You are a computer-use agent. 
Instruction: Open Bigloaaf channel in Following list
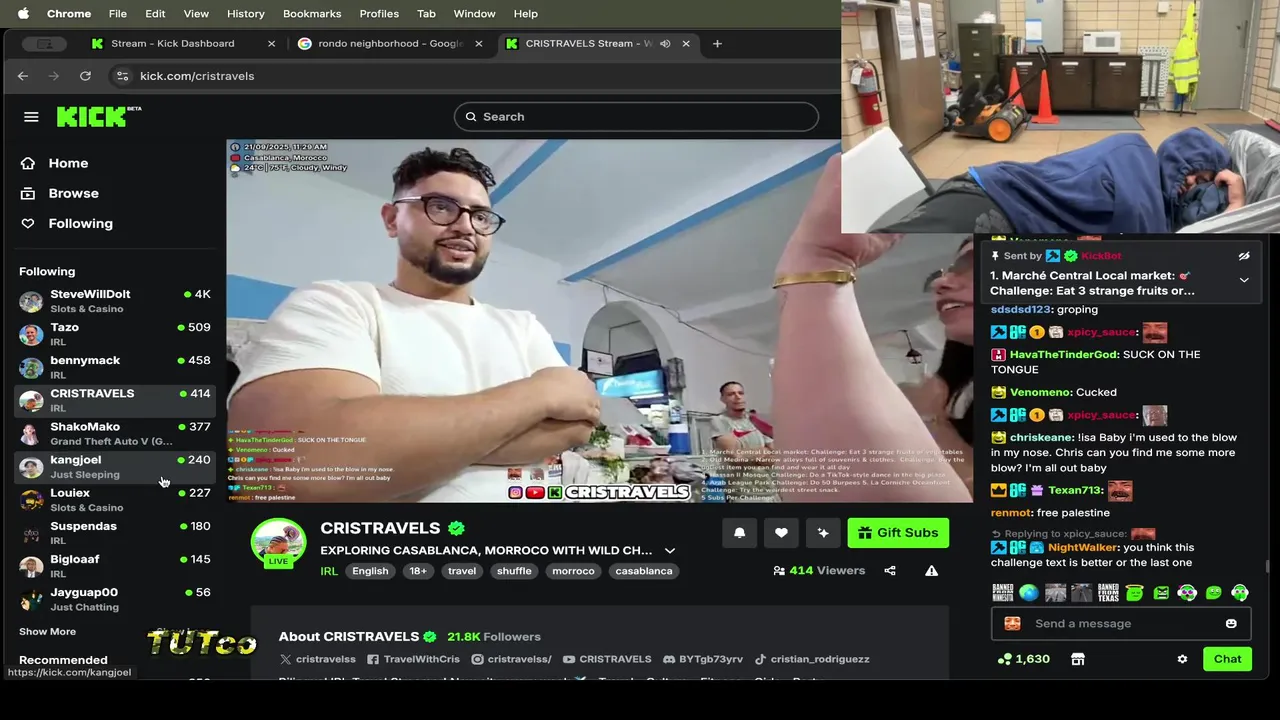[x=114, y=565]
